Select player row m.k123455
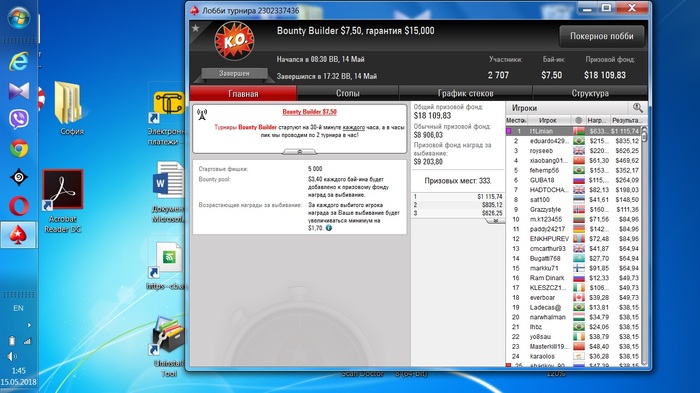 click(573, 219)
